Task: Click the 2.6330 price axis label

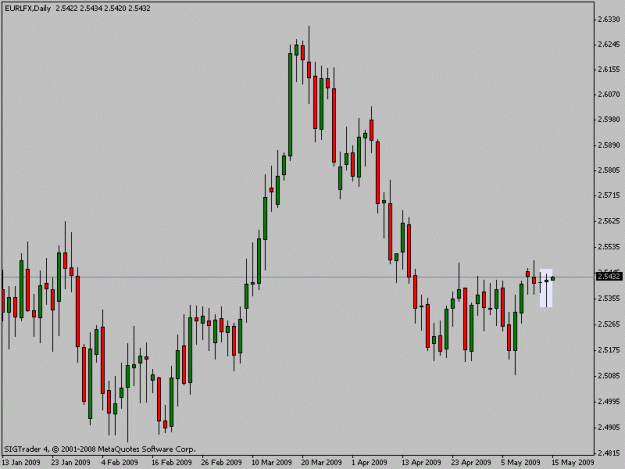Action: (x=609, y=19)
